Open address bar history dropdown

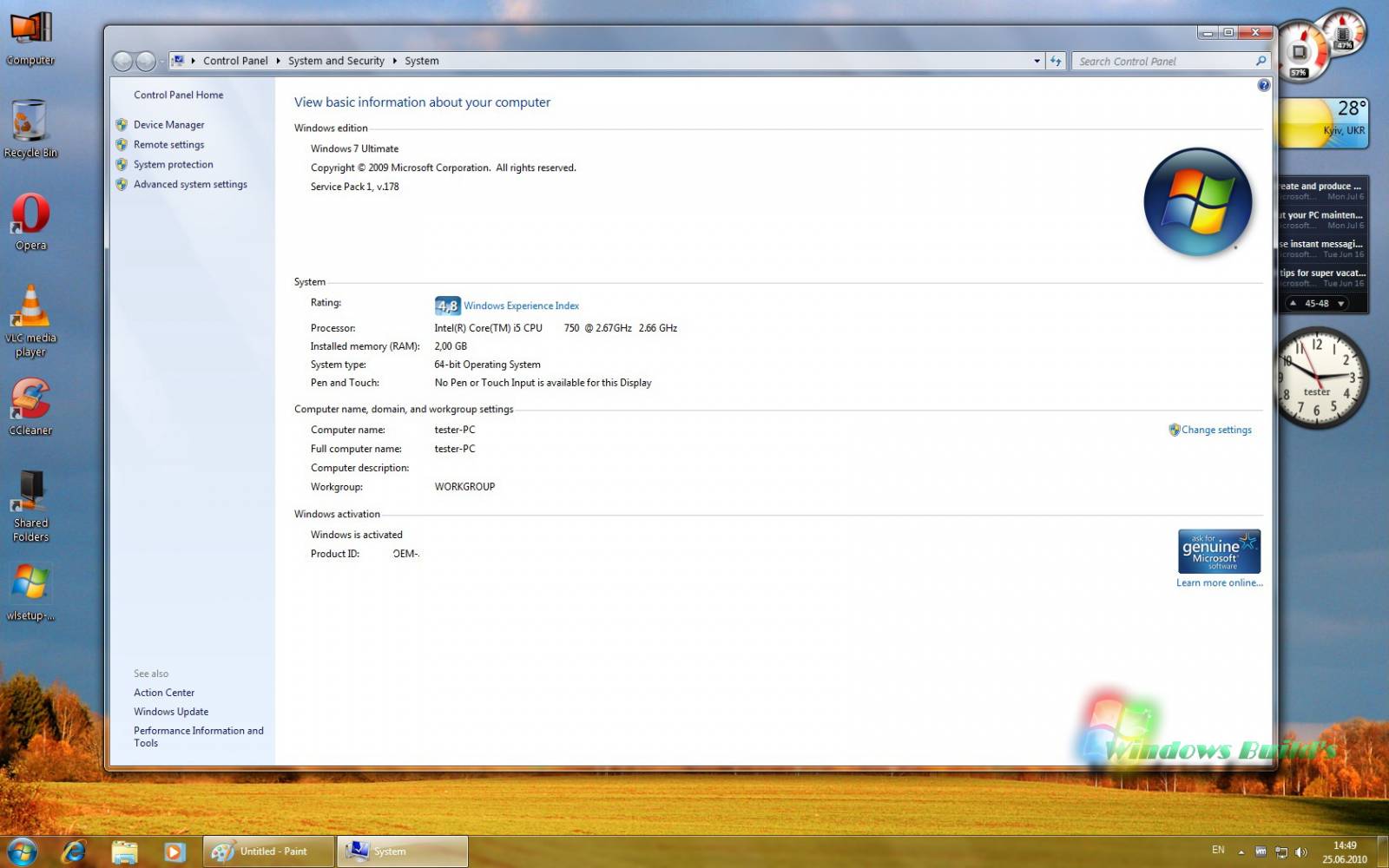pyautogui.click(x=1037, y=61)
